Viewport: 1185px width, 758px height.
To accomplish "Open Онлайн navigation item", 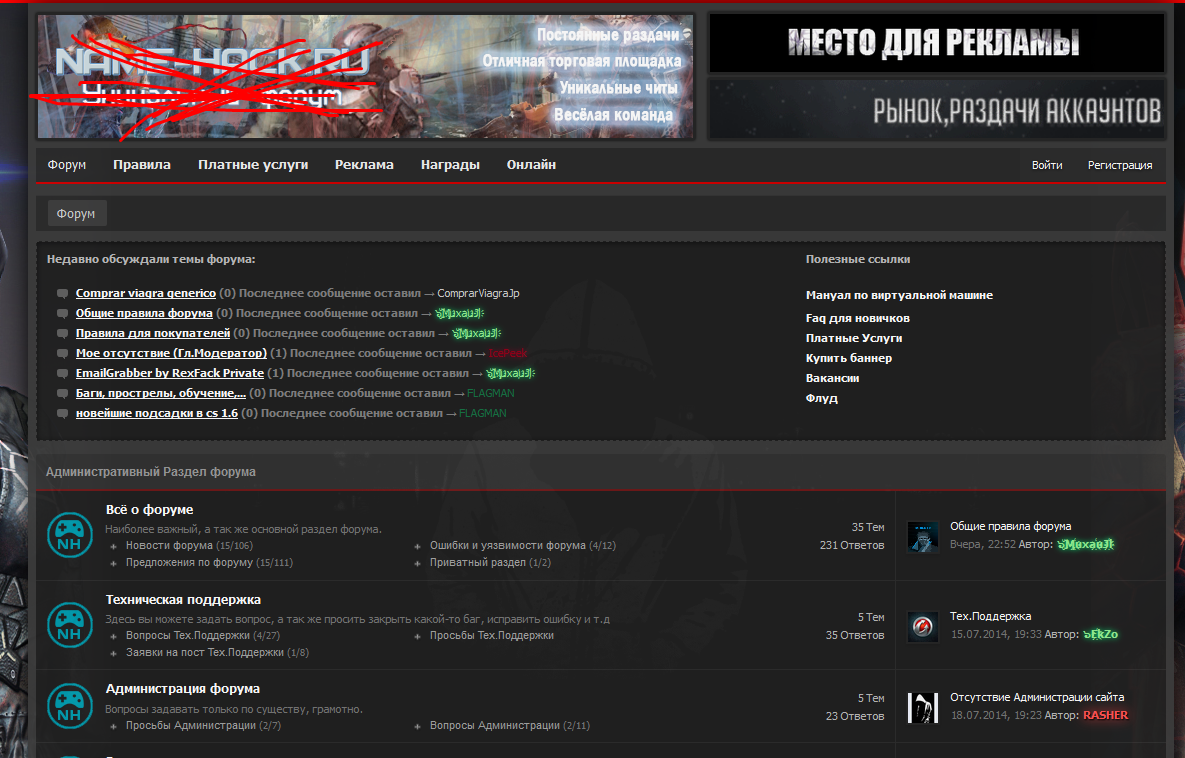I will 531,165.
